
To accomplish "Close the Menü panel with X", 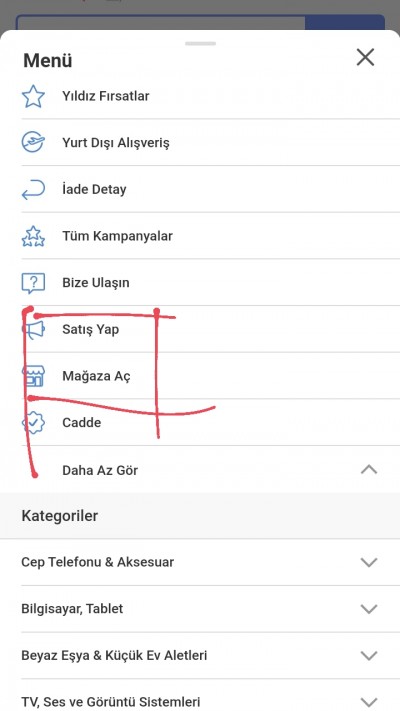I will click(x=365, y=58).
